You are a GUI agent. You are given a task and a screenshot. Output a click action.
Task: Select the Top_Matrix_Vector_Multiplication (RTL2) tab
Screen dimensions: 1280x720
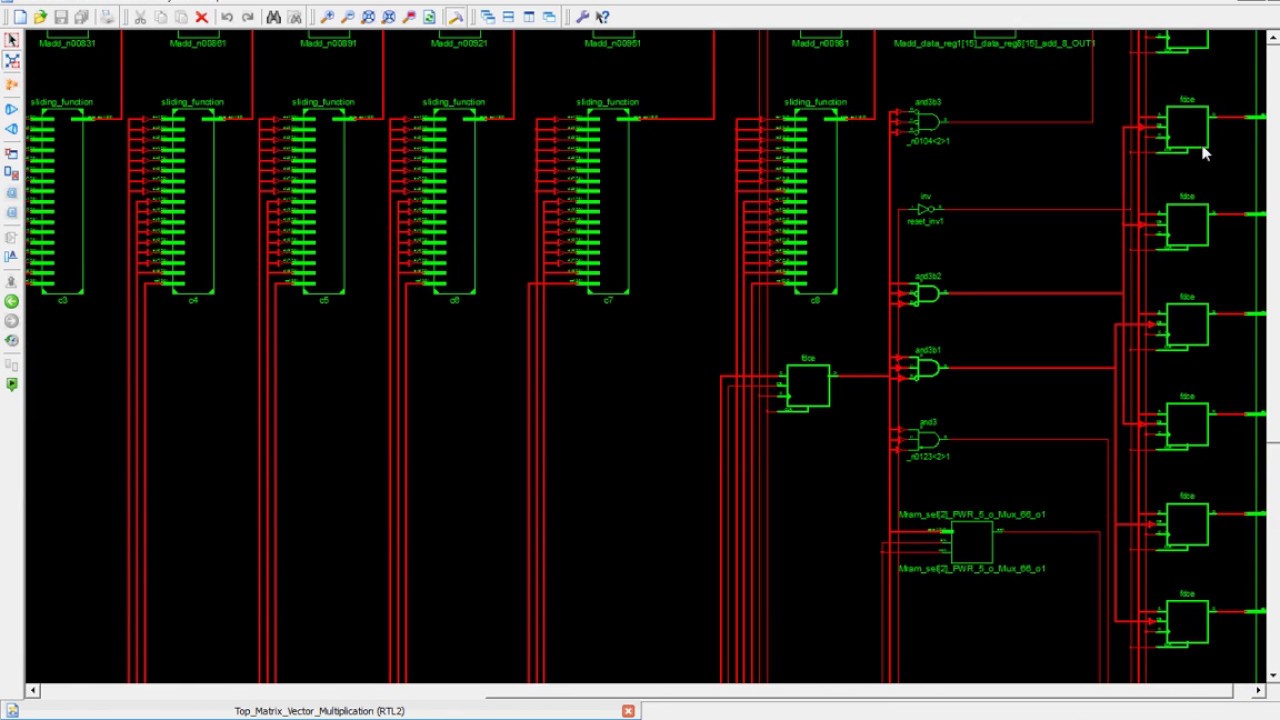coord(319,711)
